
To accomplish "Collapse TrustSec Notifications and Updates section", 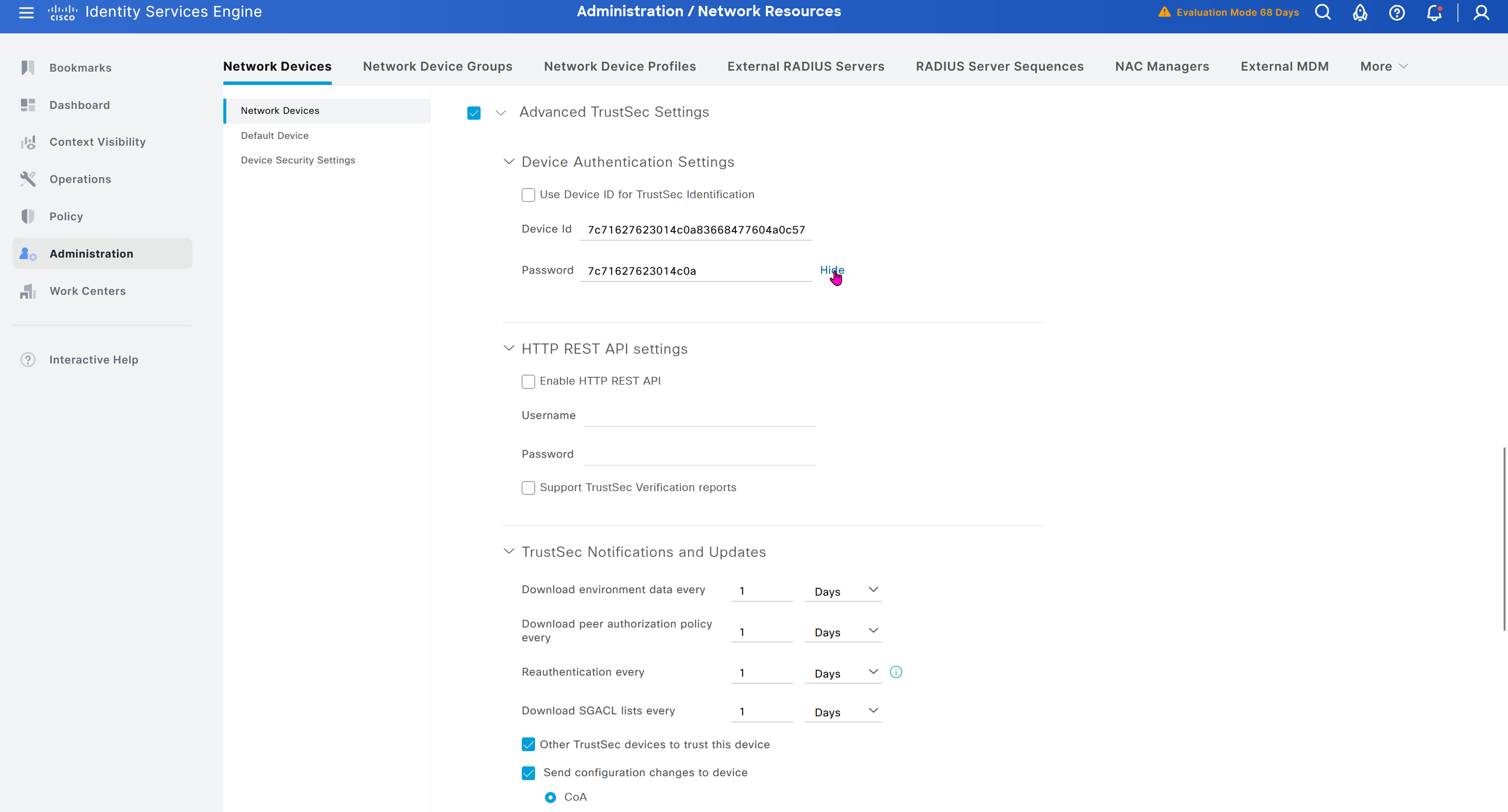I will (x=509, y=551).
